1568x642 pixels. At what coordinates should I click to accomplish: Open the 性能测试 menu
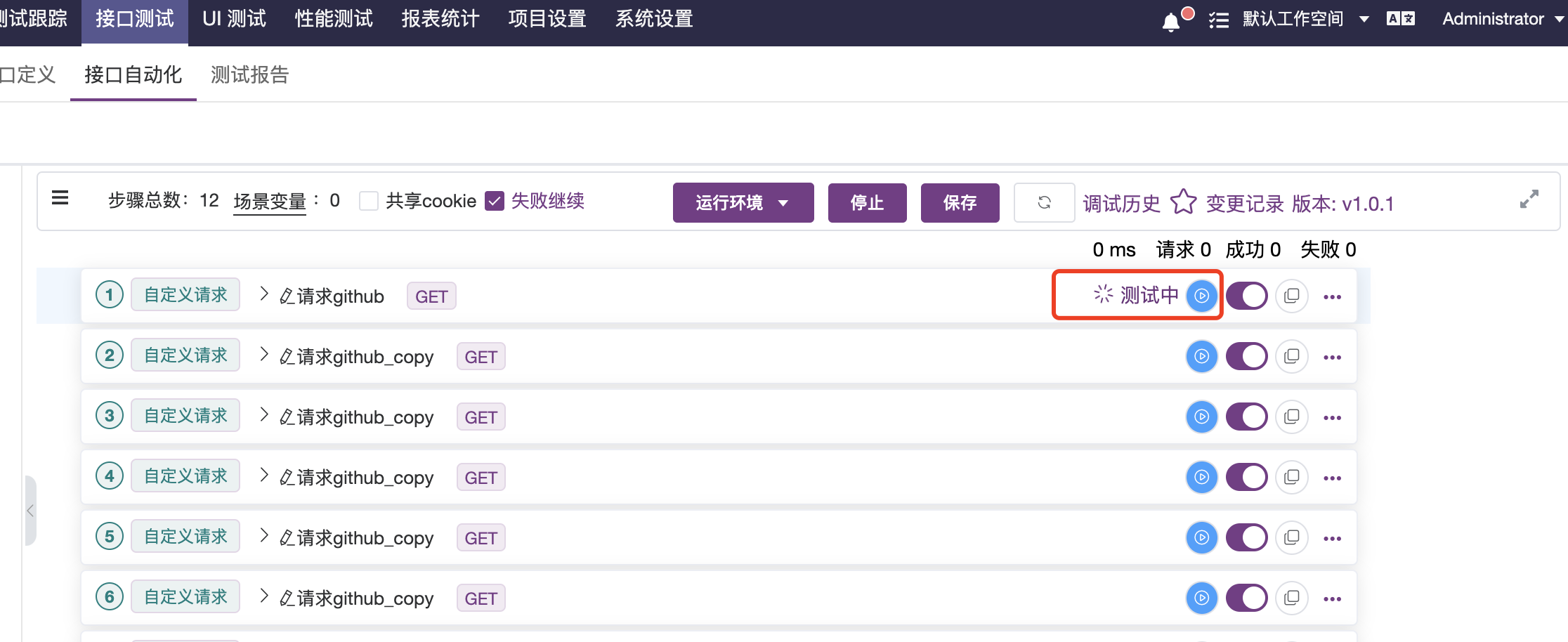coord(333,19)
